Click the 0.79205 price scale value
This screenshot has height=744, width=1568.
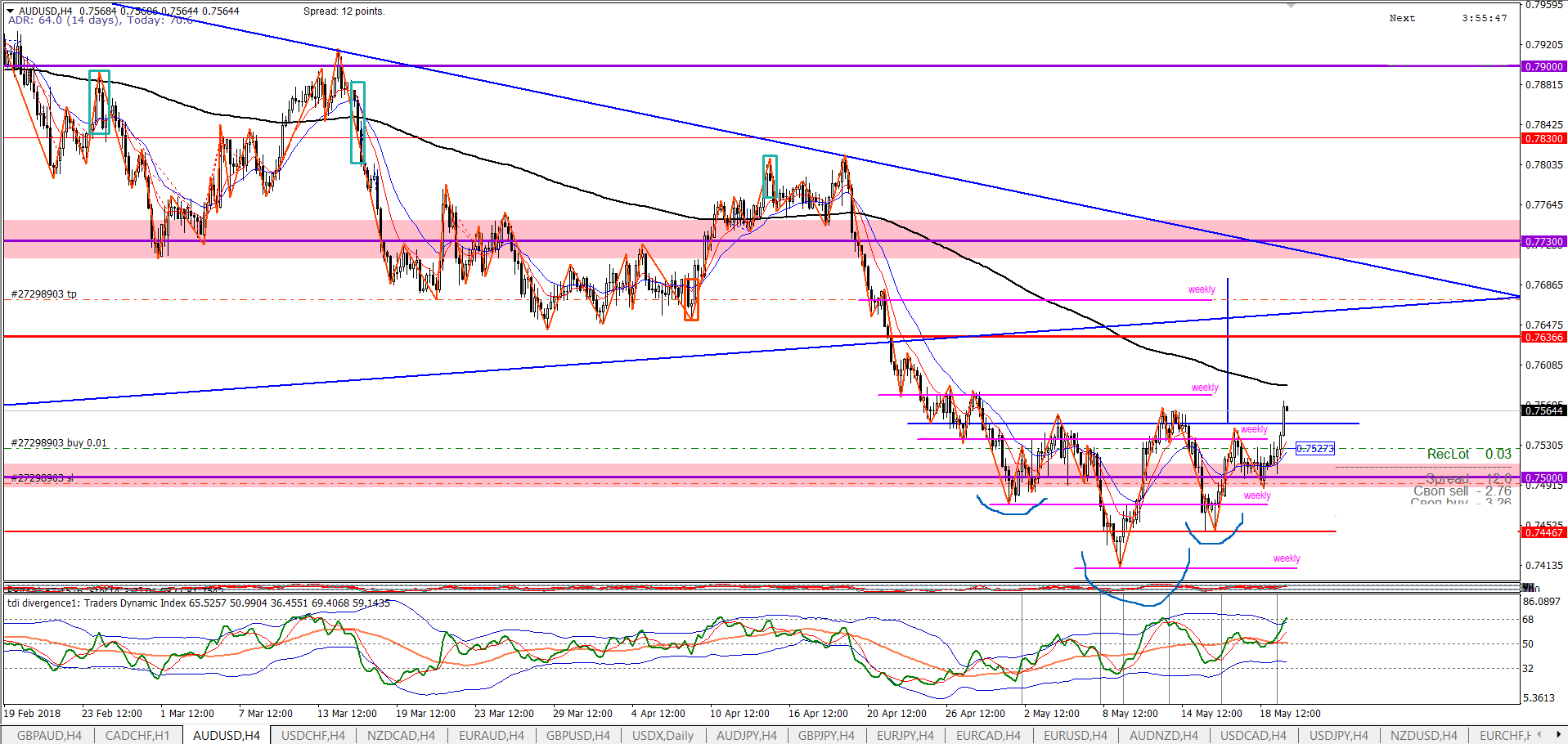1543,45
